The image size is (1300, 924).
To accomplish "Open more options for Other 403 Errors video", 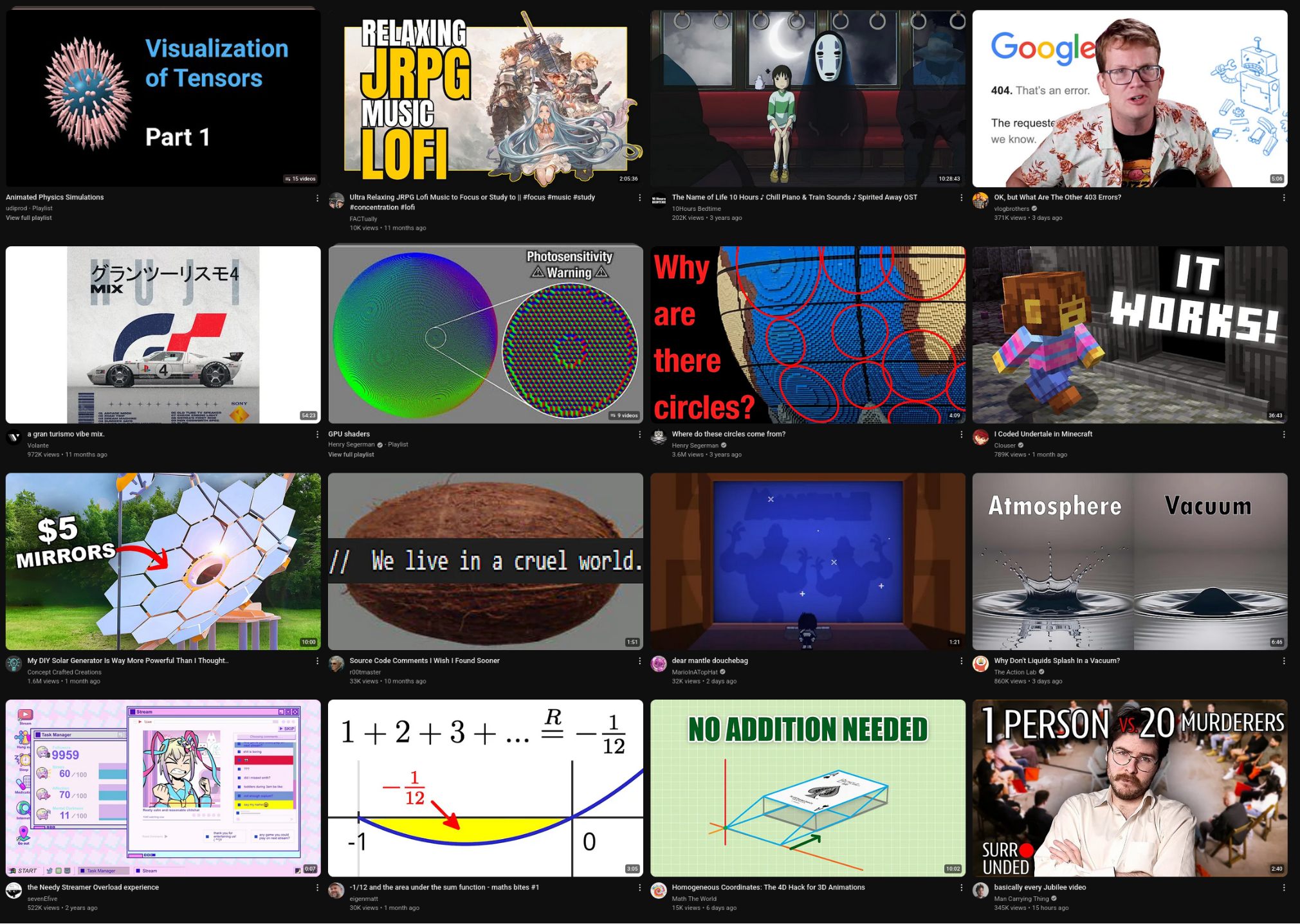I will pos(1284,198).
